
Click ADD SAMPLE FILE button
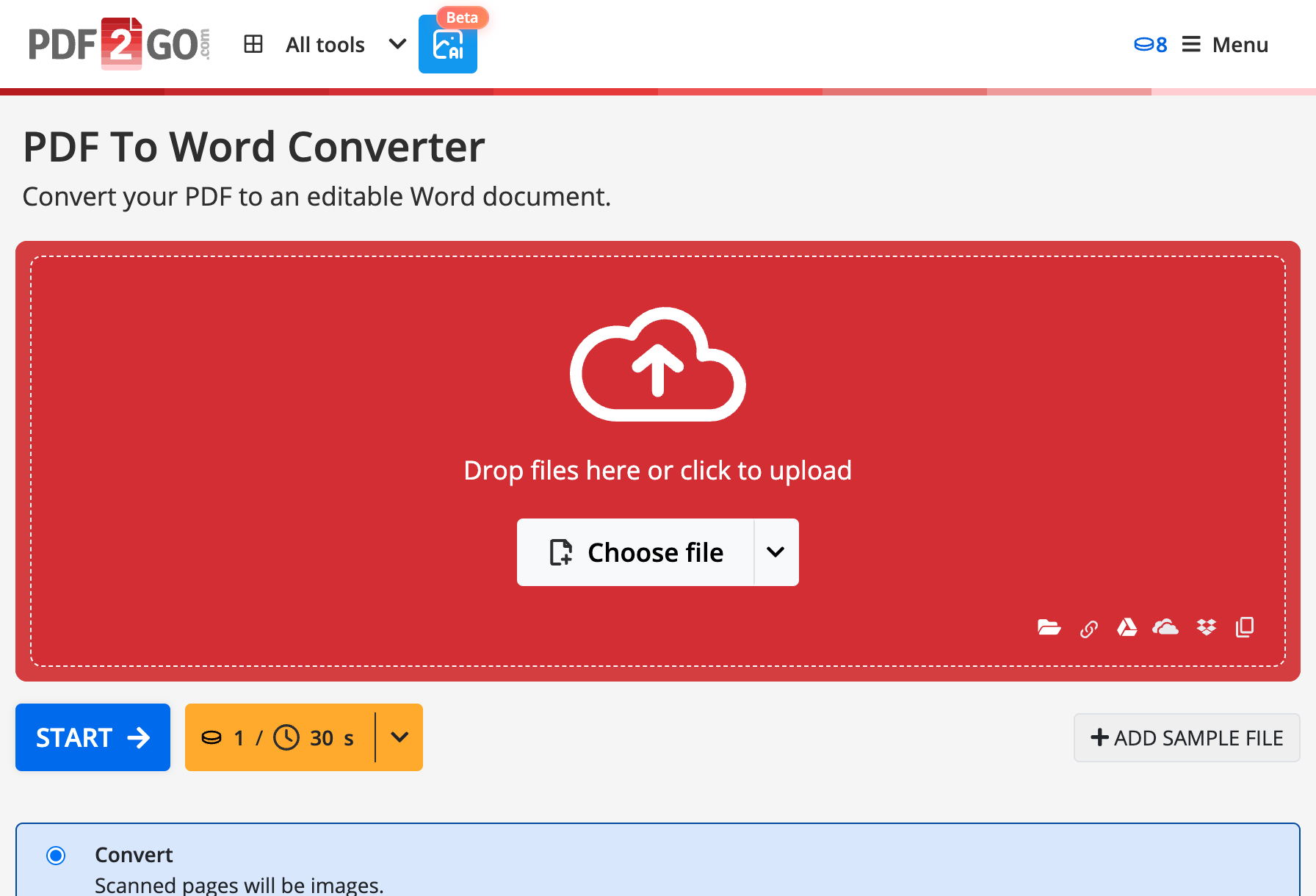pyautogui.click(x=1187, y=737)
